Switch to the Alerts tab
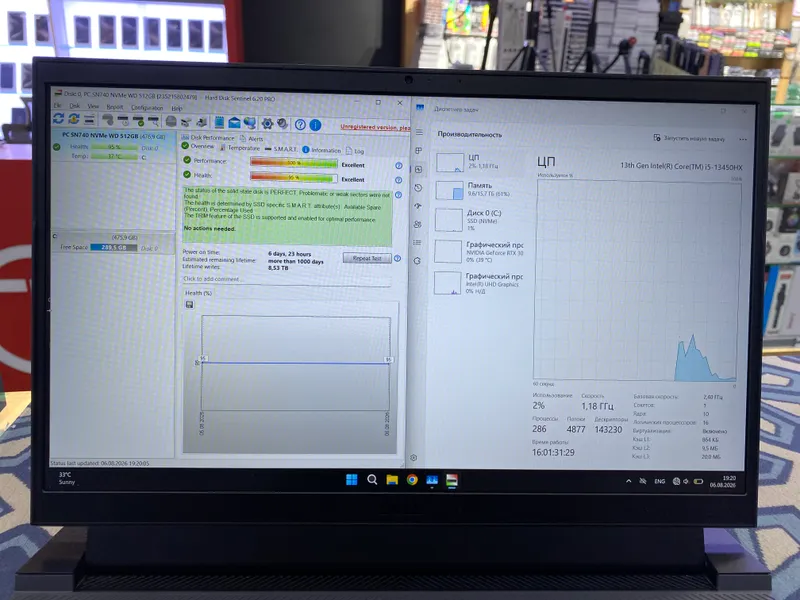Screen dimensions: 800x600 (252, 139)
